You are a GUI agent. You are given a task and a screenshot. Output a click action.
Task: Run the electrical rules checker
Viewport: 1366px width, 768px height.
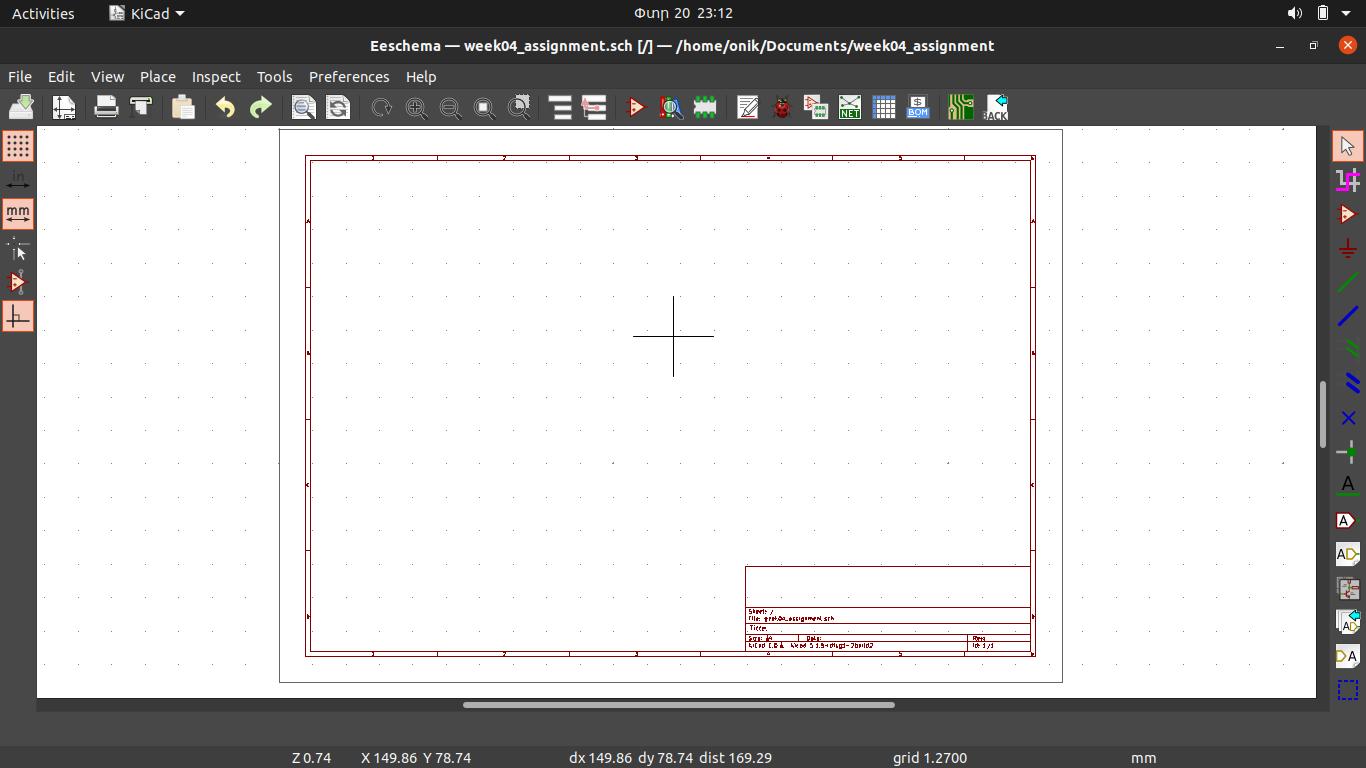pos(782,107)
